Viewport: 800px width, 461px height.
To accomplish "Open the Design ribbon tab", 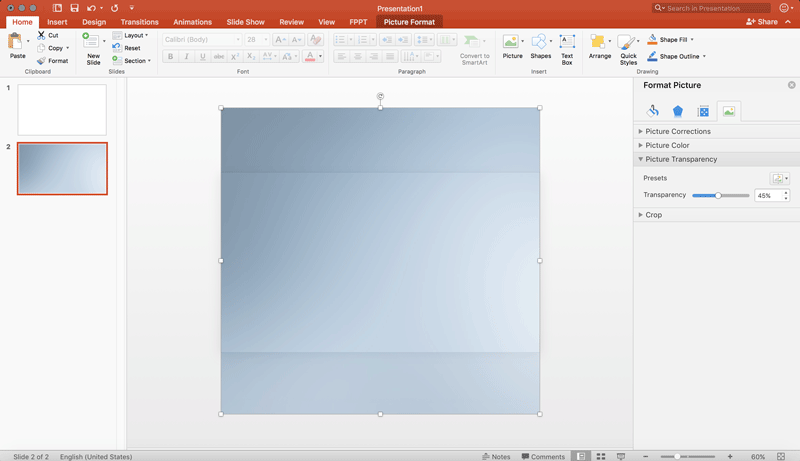I will [x=94, y=22].
